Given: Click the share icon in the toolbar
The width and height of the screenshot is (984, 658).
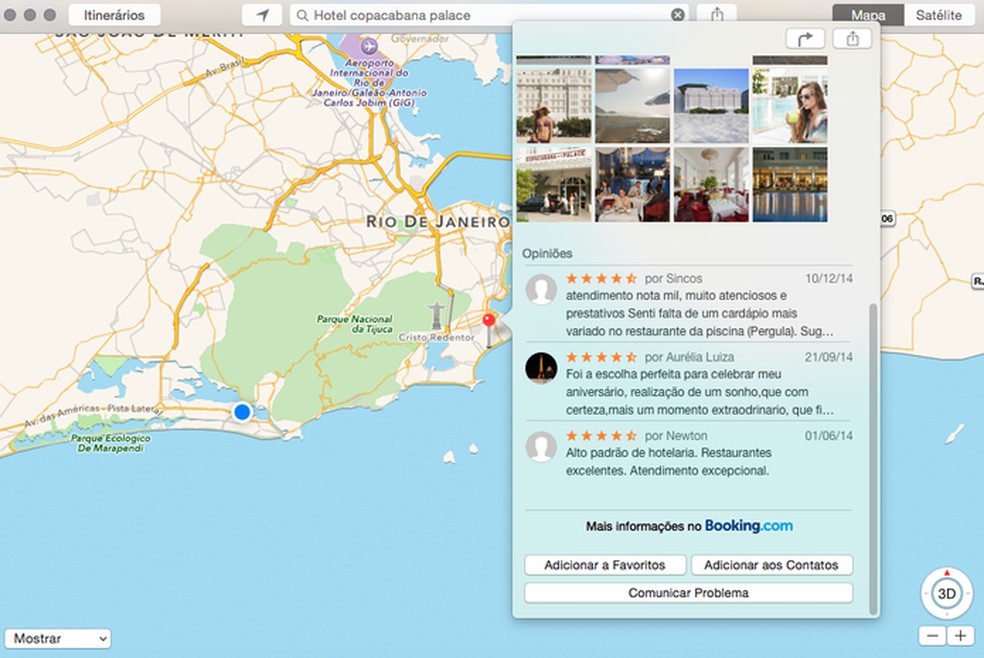Looking at the screenshot, I should pos(714,14).
